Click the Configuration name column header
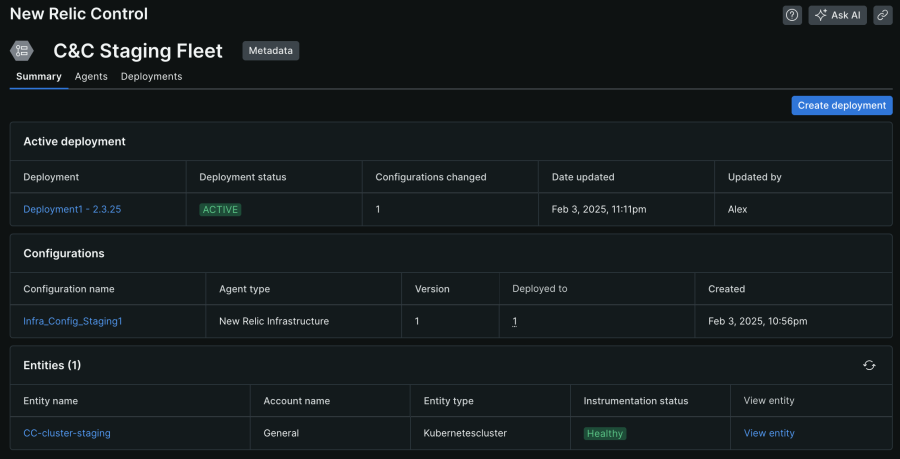900x459 pixels. point(69,289)
